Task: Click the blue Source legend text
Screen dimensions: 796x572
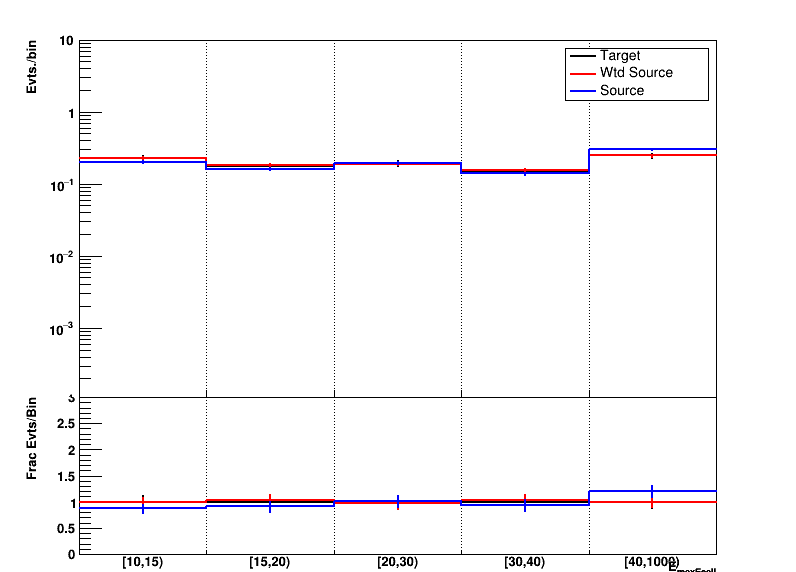Action: point(622,90)
